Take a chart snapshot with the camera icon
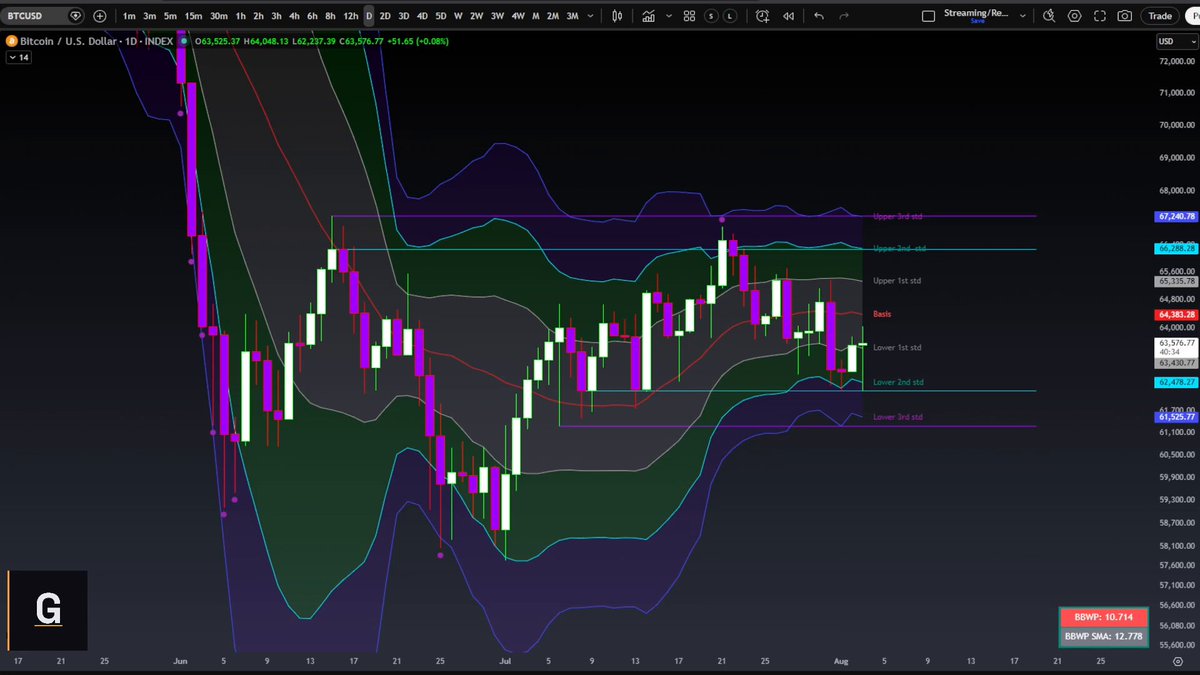This screenshot has width=1200, height=675. coord(1125,16)
